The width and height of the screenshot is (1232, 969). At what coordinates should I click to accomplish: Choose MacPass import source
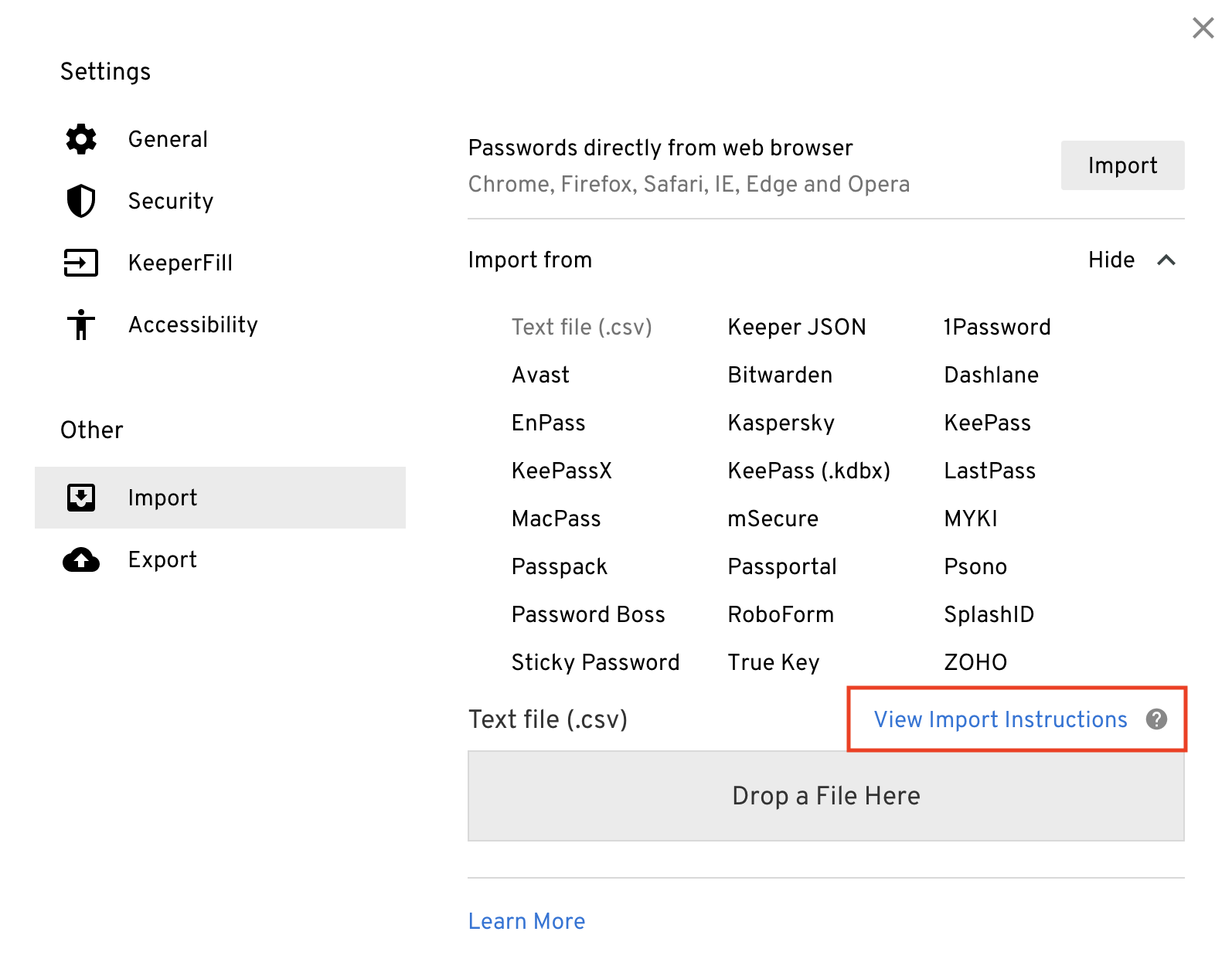(556, 518)
